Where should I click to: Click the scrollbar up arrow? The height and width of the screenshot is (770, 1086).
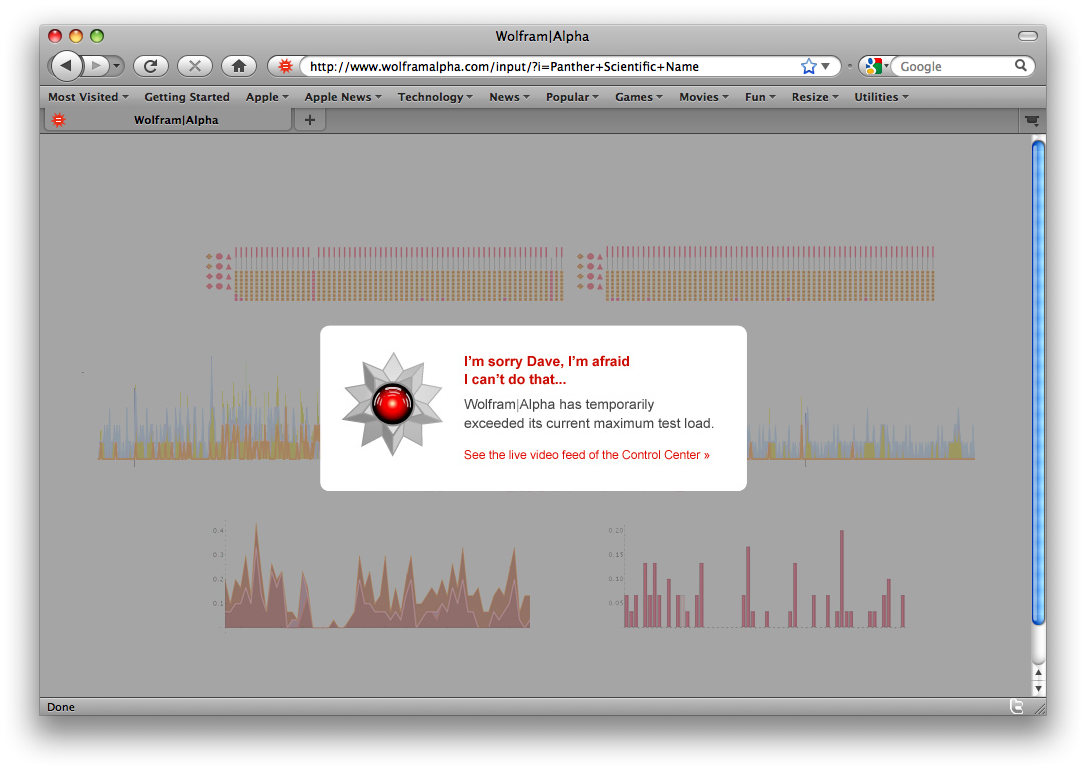click(x=1038, y=672)
